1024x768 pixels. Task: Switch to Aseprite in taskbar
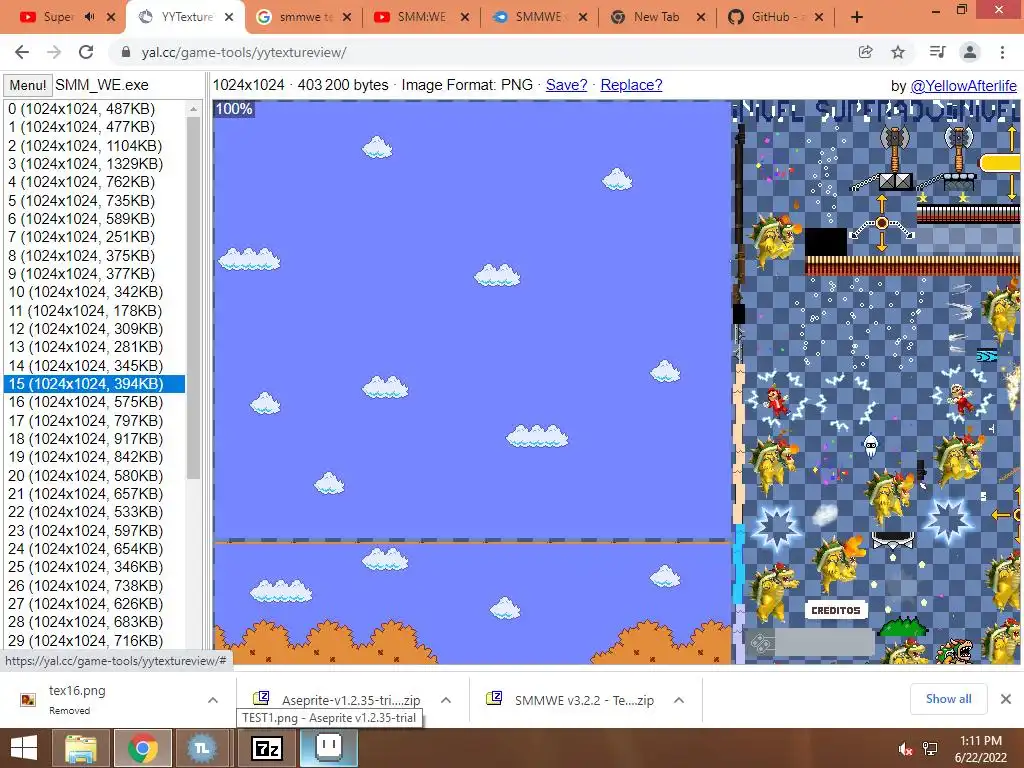pyautogui.click(x=328, y=746)
